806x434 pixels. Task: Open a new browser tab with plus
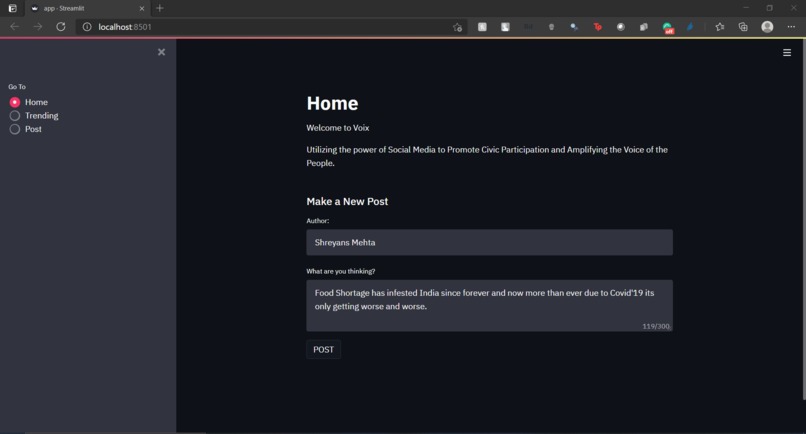[160, 8]
